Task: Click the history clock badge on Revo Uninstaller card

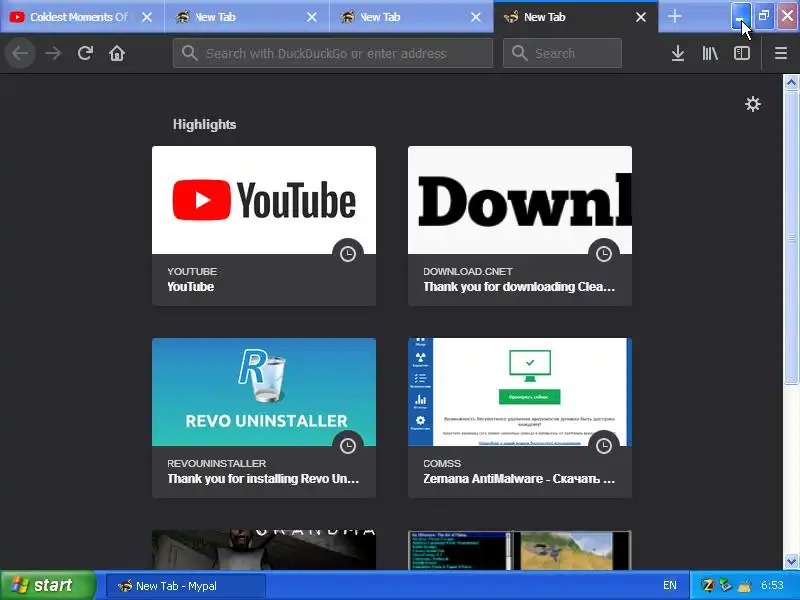Action: click(348, 445)
